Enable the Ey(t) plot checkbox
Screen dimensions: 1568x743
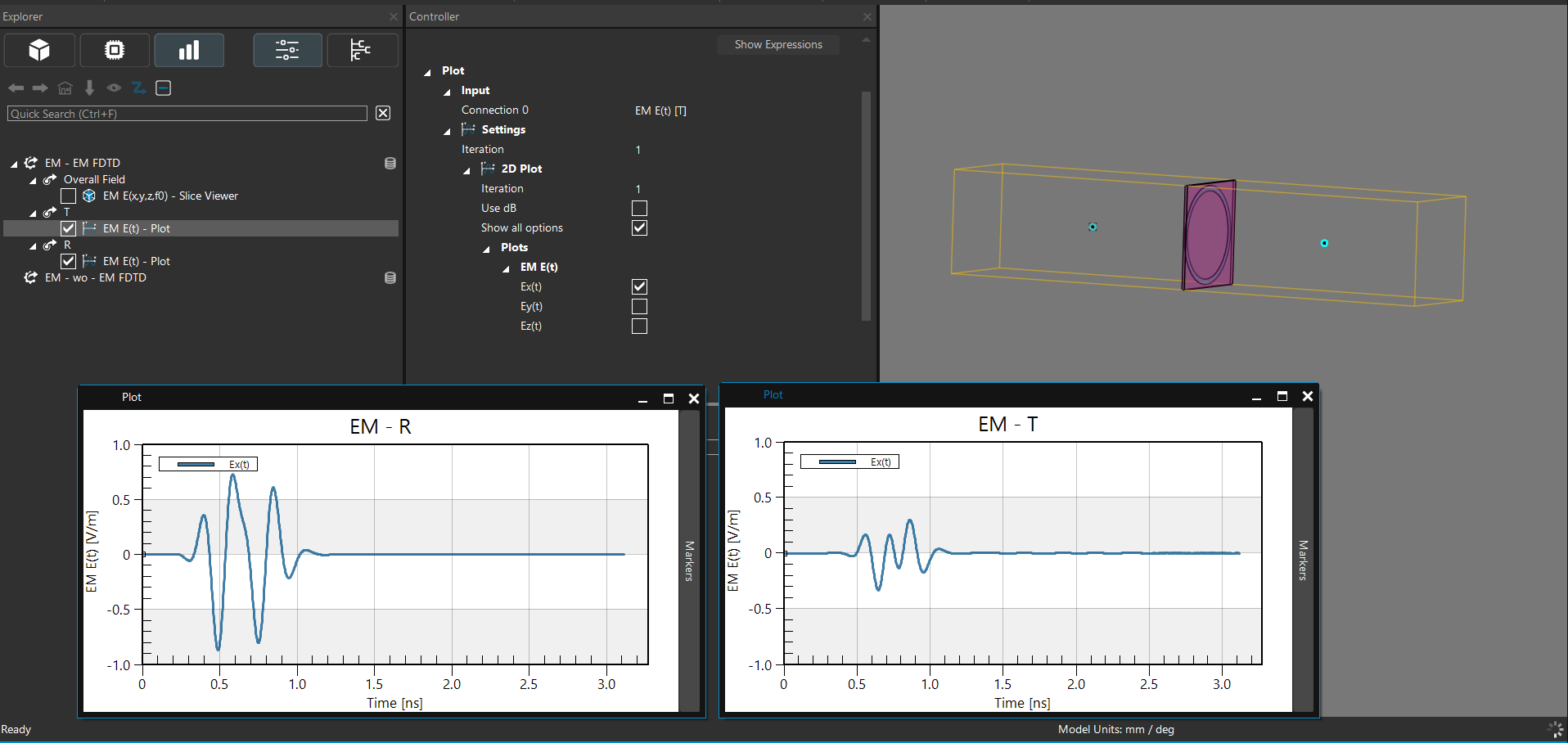click(639, 307)
